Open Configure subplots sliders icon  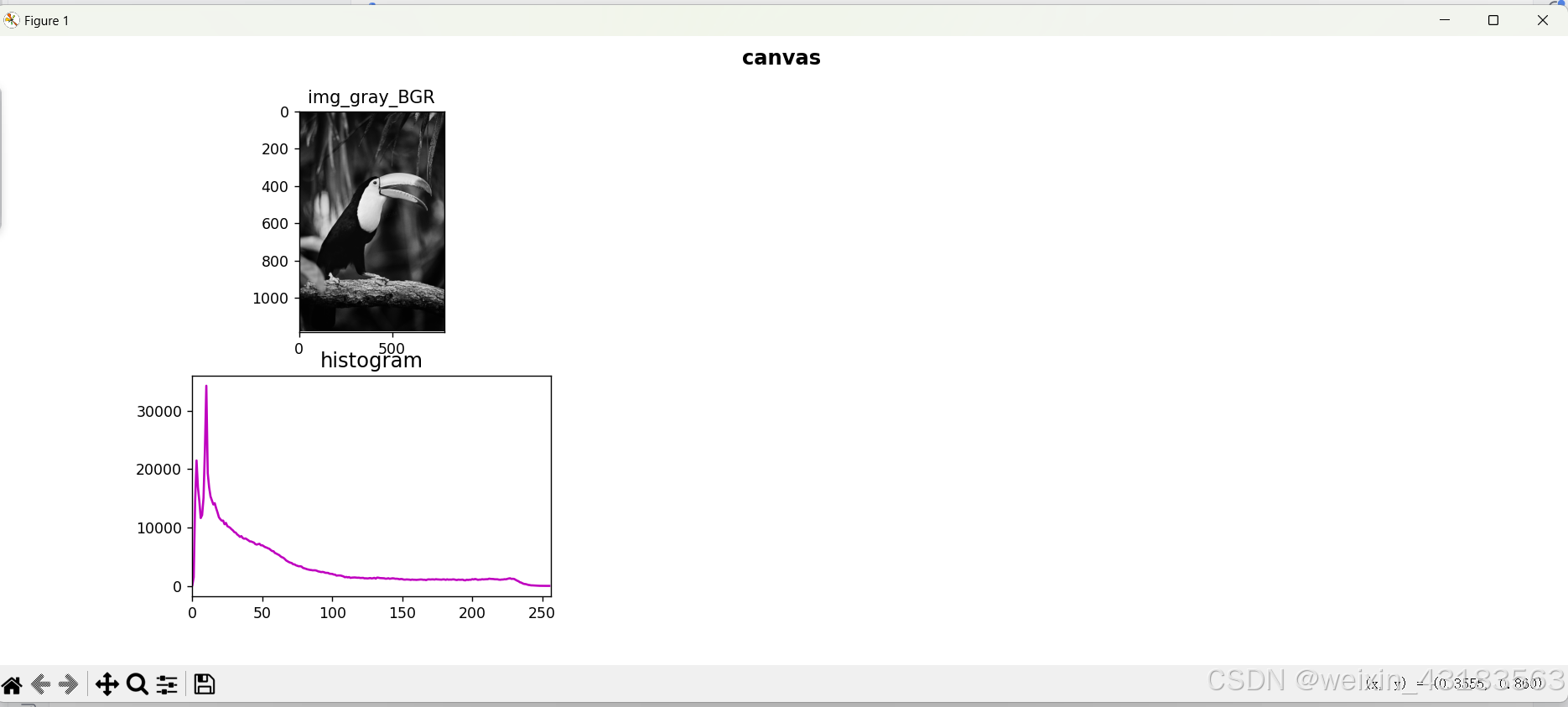[x=168, y=685]
